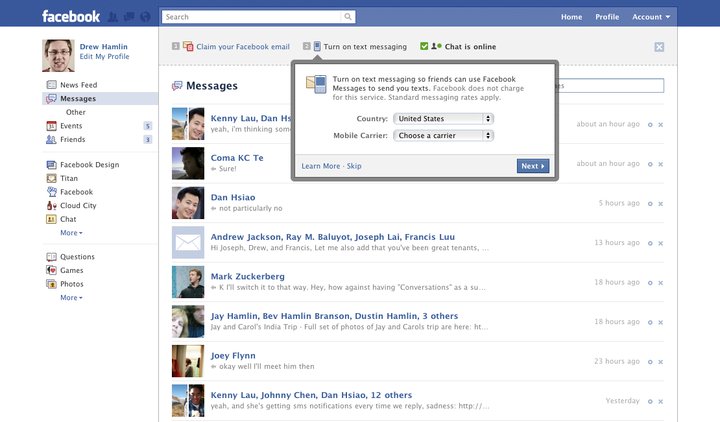Toggle the Chat is online checkbox
The height and width of the screenshot is (422, 720).
coord(425,46)
